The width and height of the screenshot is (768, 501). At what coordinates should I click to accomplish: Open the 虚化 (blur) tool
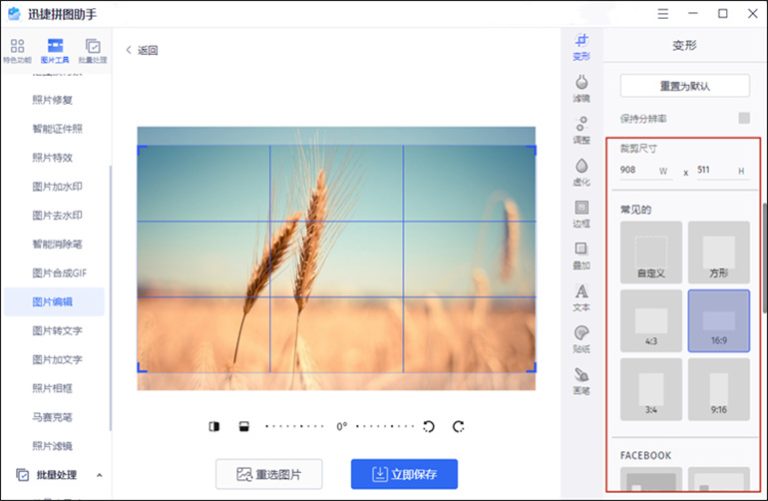pyautogui.click(x=581, y=171)
